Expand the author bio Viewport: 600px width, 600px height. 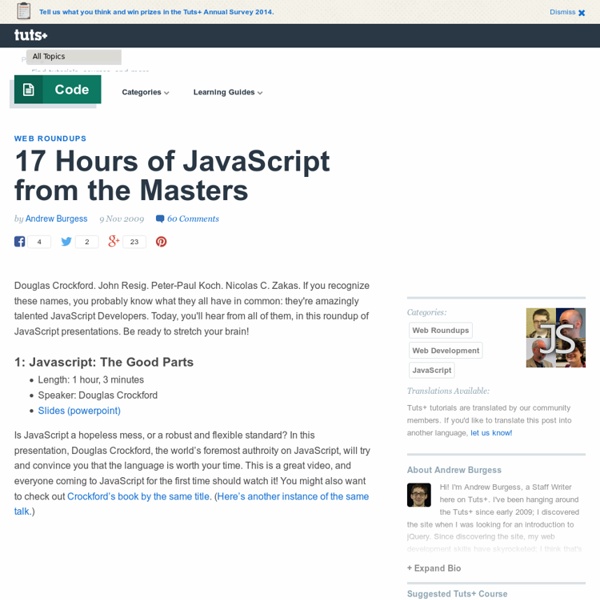coord(434,568)
